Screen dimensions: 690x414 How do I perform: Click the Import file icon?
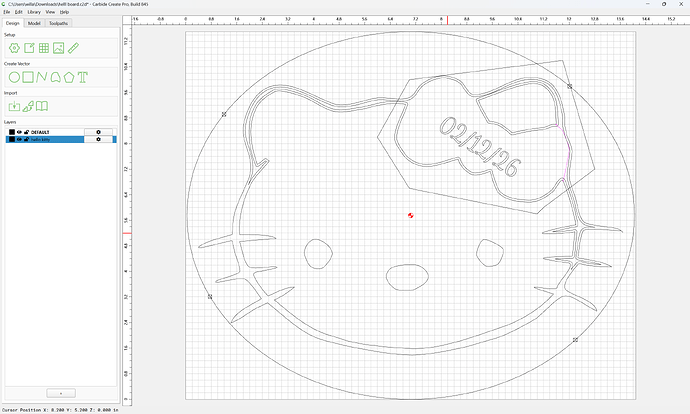click(x=14, y=106)
